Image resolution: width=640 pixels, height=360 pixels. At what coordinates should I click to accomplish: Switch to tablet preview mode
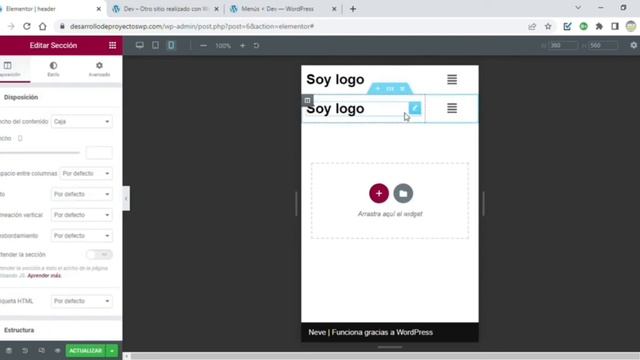[156, 45]
